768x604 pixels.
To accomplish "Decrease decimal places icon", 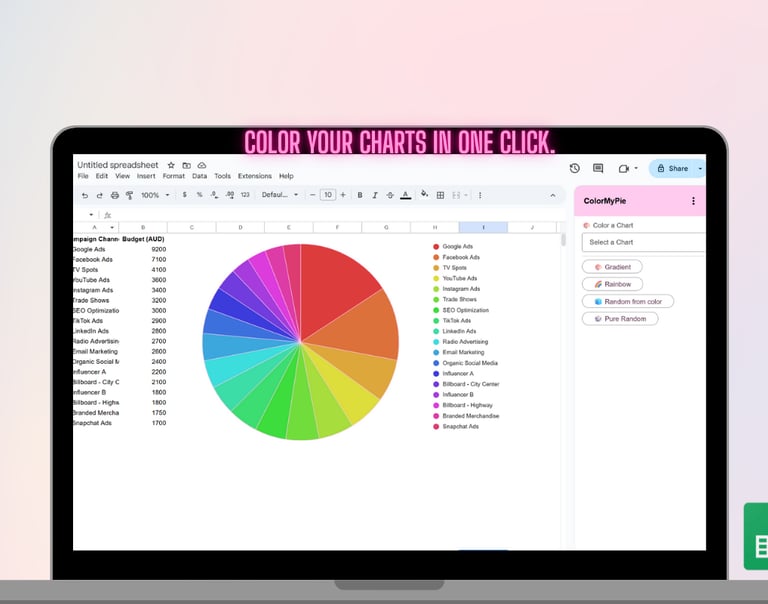I will [215, 195].
